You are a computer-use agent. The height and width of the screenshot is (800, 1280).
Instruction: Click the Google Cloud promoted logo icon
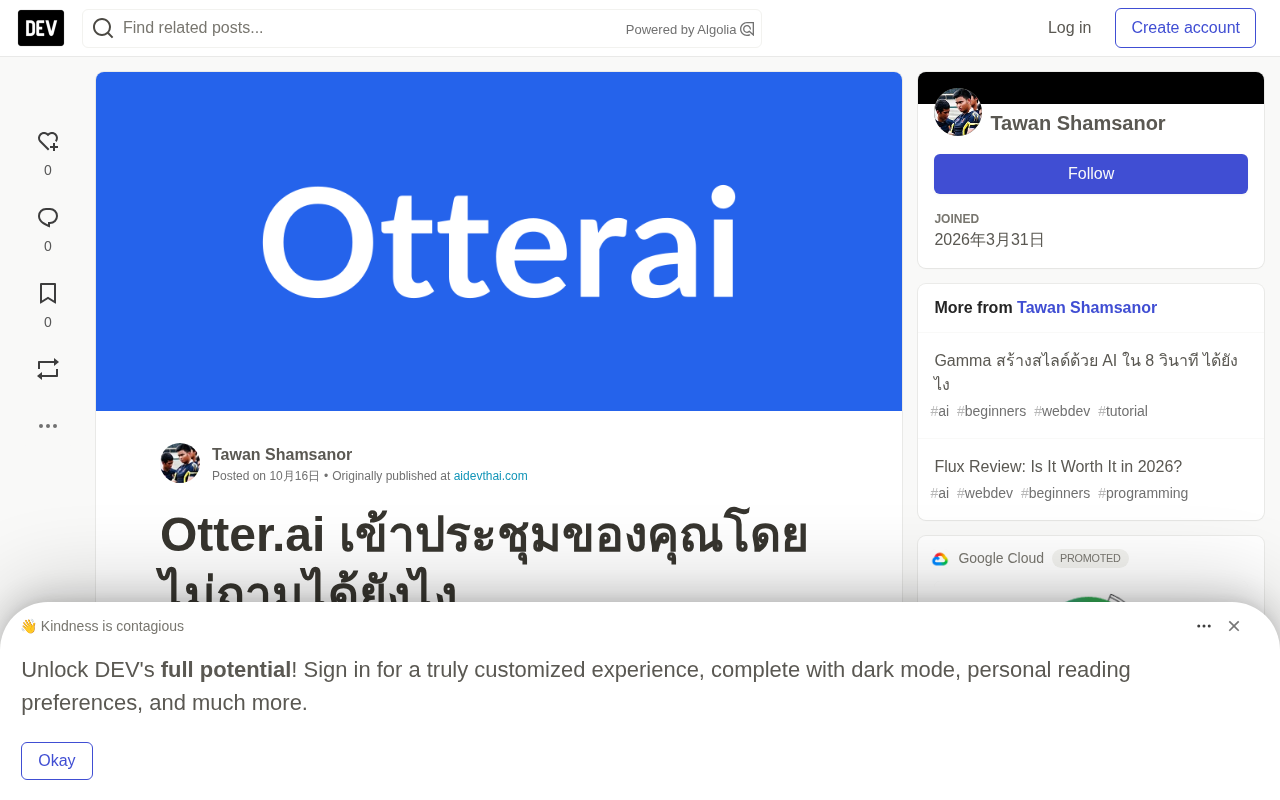[x=940, y=559]
